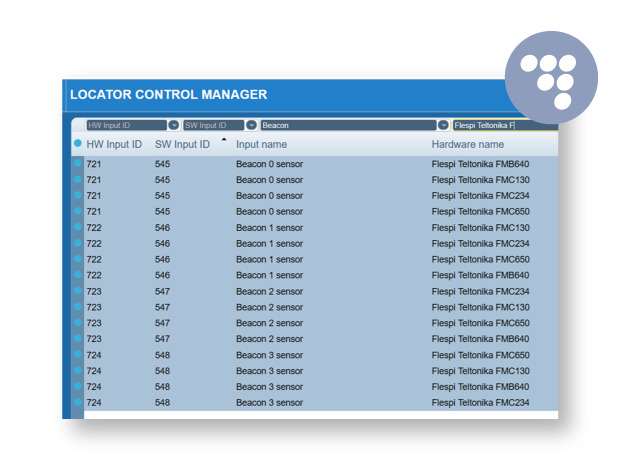Select dot of Beacon 2 sensor FMC130 row
The height and width of the screenshot is (460, 629).
(78, 307)
